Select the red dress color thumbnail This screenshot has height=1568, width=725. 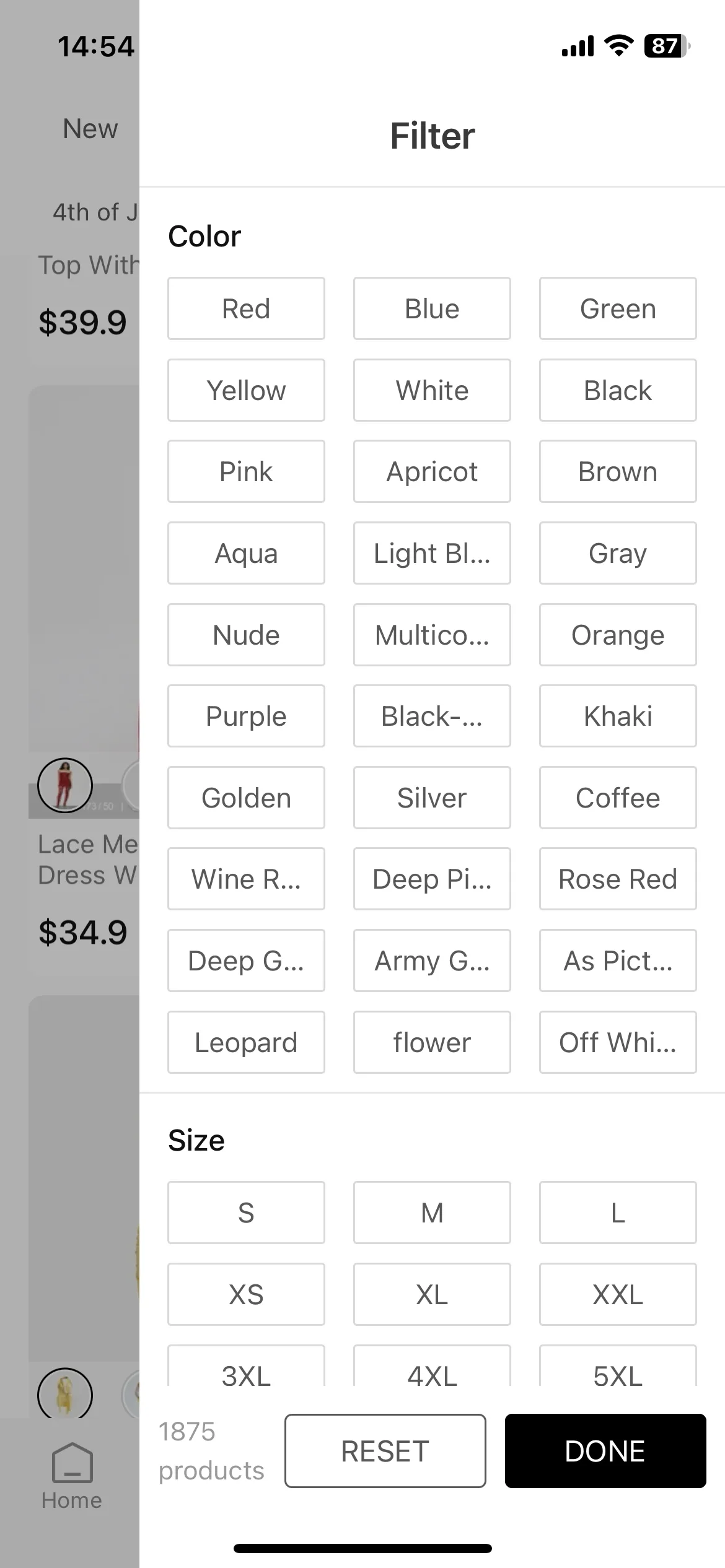click(65, 785)
